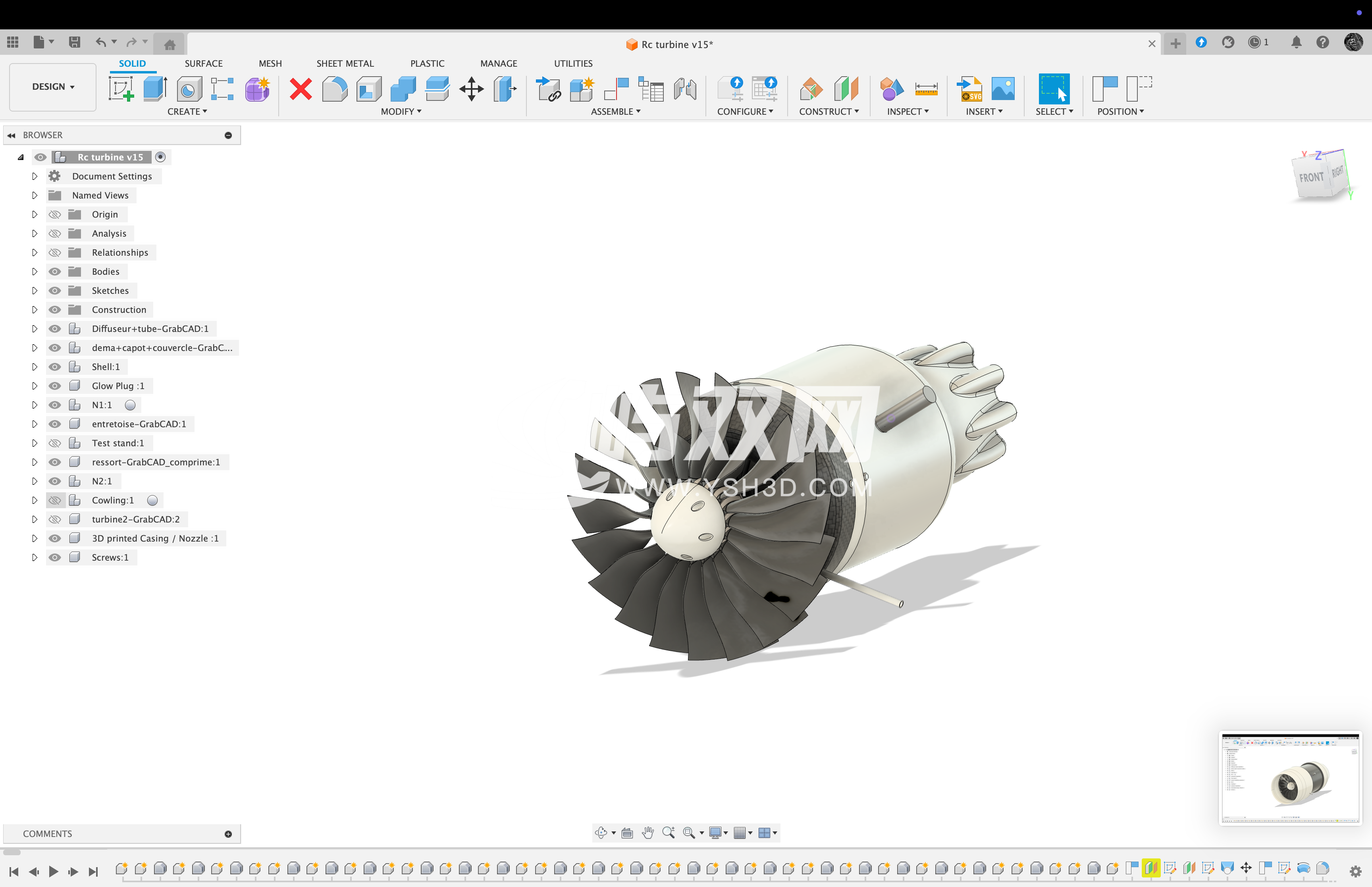1372x887 pixels.
Task: Show turbine2-GrabCAD:2 component
Action: pyautogui.click(x=55, y=519)
